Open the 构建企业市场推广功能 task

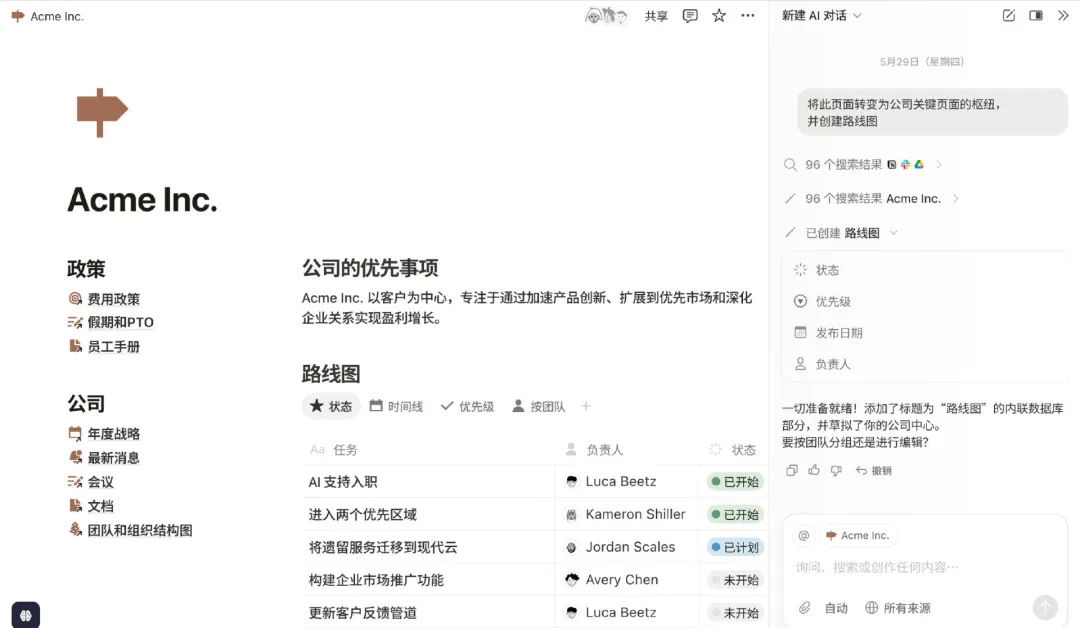[x=375, y=580]
